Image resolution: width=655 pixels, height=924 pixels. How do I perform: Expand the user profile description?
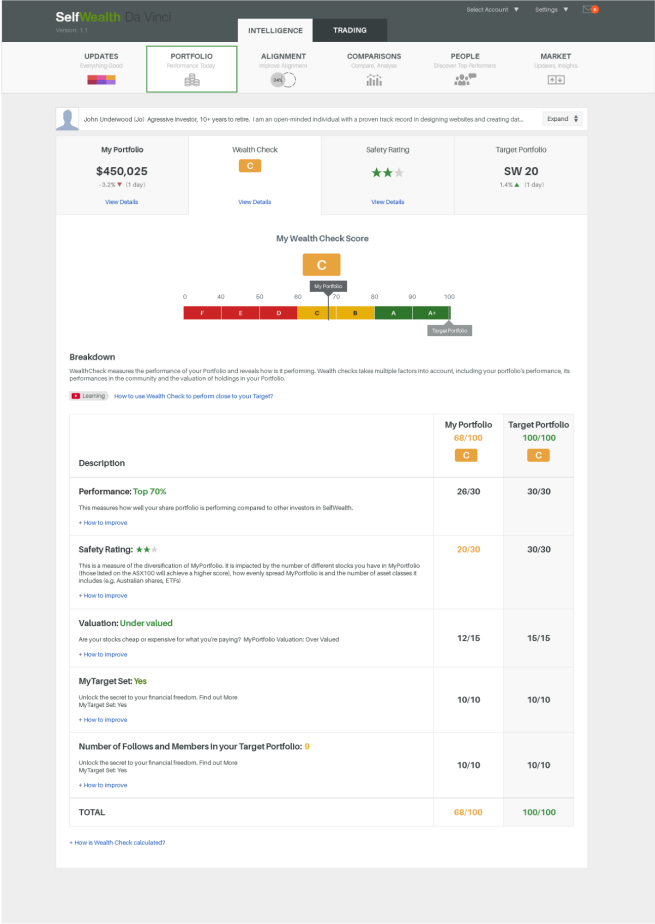click(561, 119)
